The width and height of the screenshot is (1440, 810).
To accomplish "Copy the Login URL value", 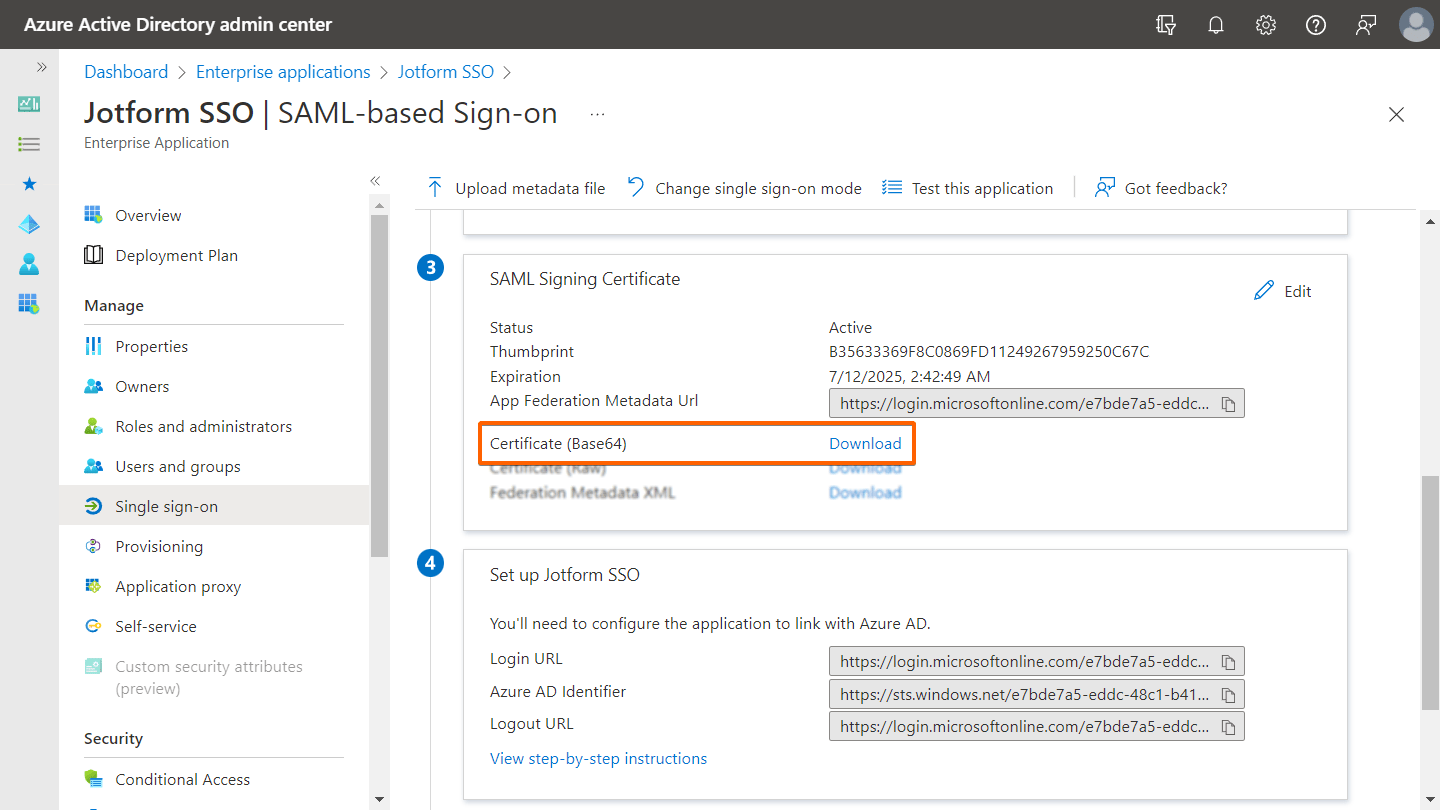I will (x=1229, y=662).
